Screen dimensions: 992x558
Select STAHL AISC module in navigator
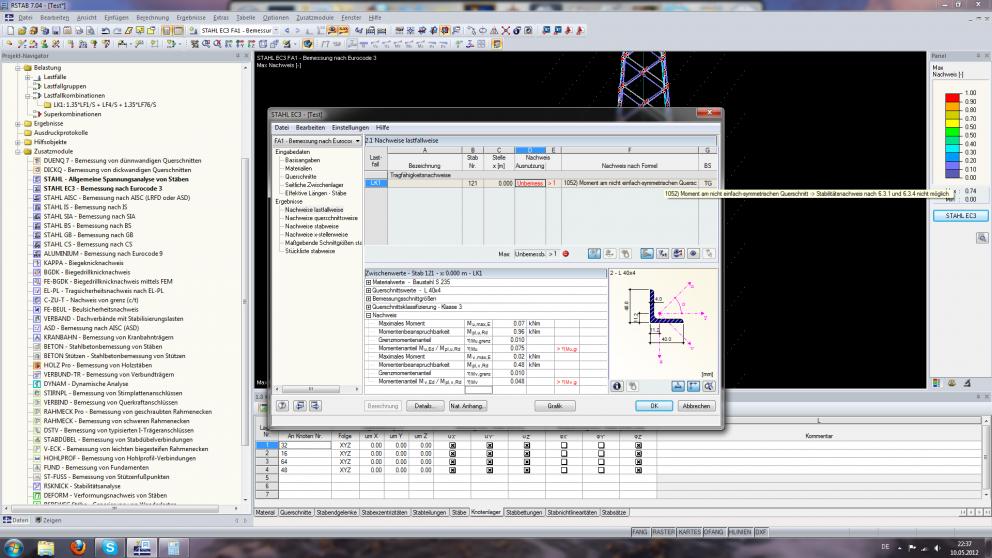[116, 197]
